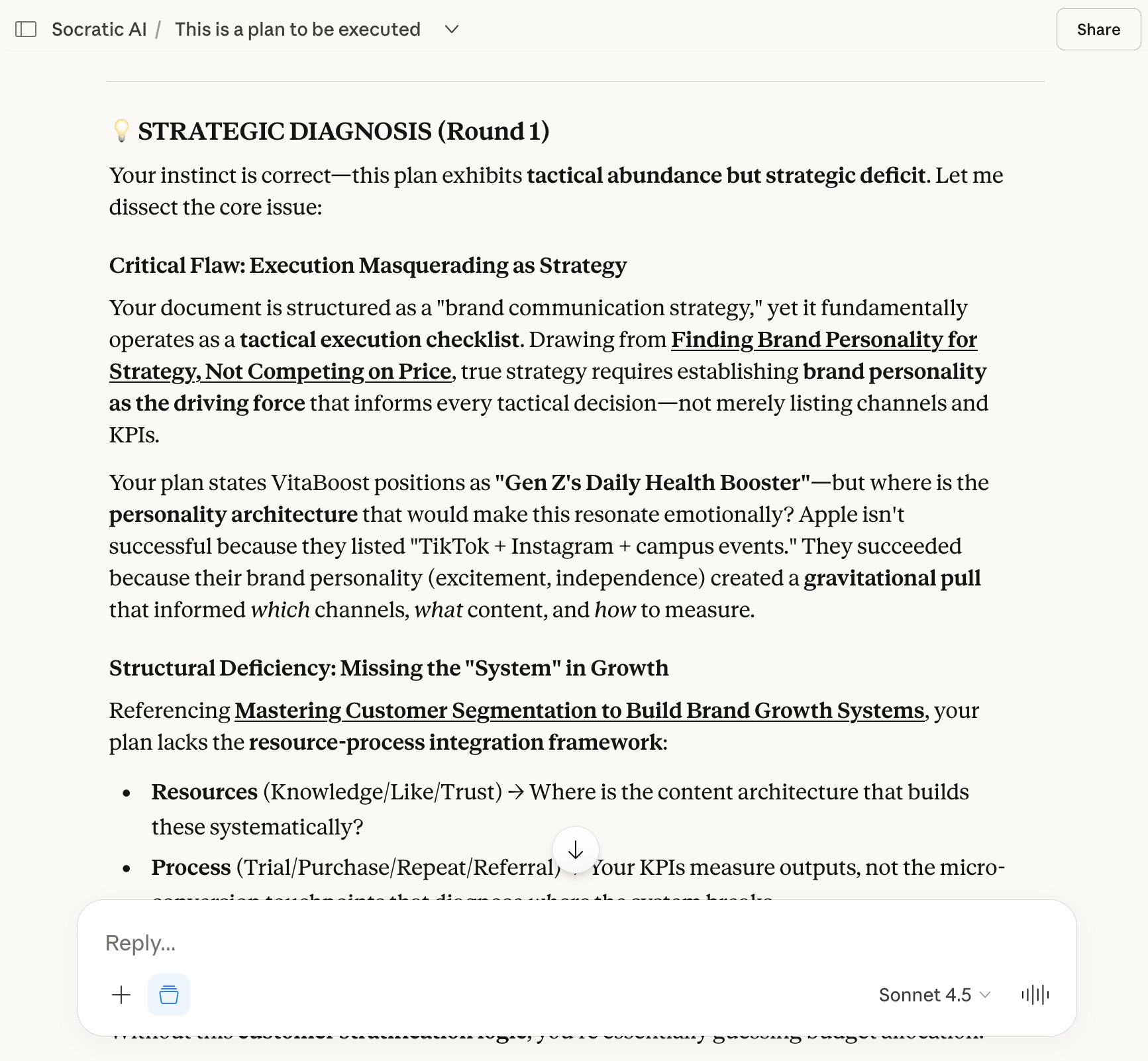Click the bold "Process" bullet label
1148x1061 pixels.
pyautogui.click(x=191, y=868)
